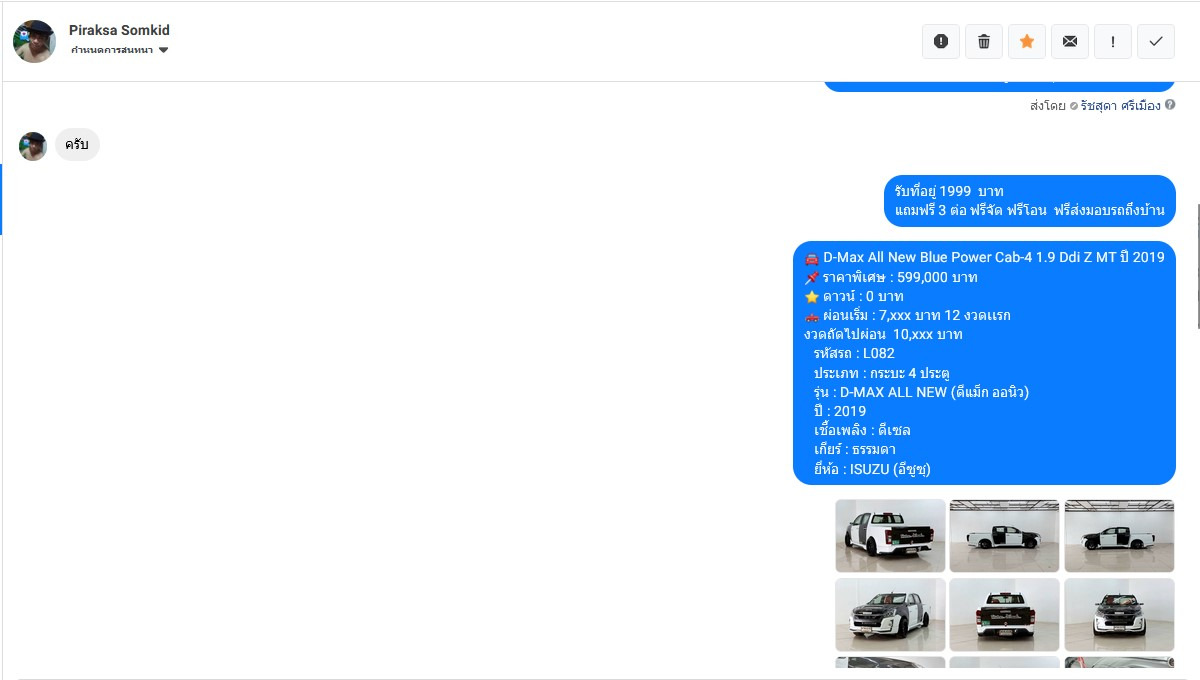Open second-row left truck photo, front angle view

(x=890, y=615)
